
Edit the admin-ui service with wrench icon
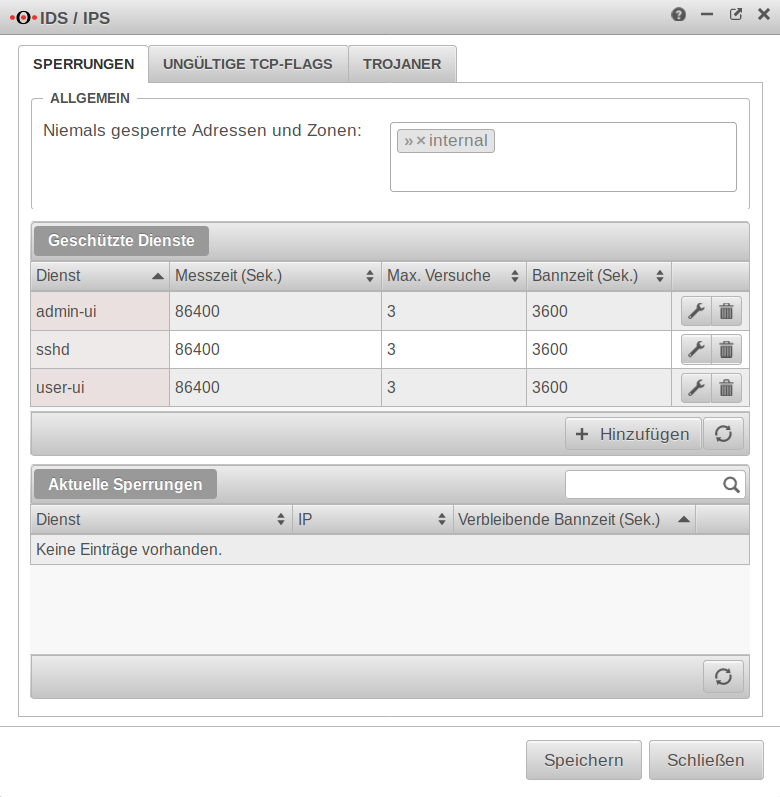696,311
